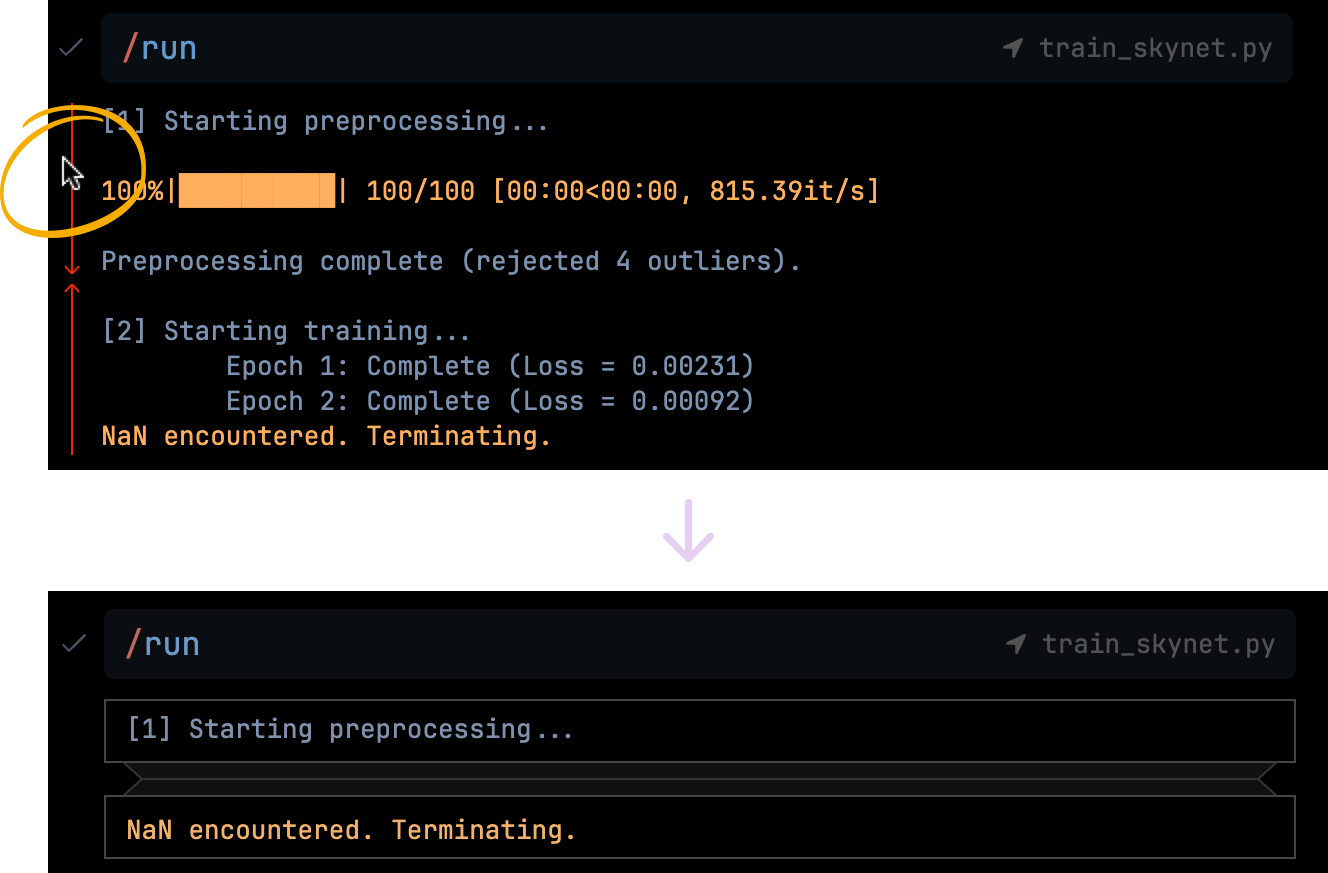Click the Preprocessing complete outliers message
The width and height of the screenshot is (1328, 873).
pos(449,261)
